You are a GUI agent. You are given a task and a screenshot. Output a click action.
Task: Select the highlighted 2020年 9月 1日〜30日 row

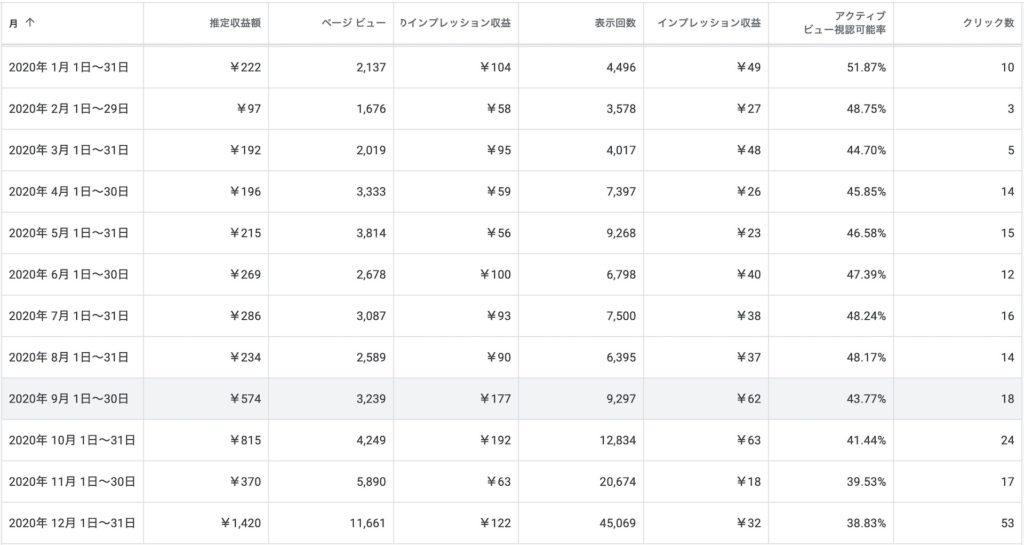click(x=512, y=399)
